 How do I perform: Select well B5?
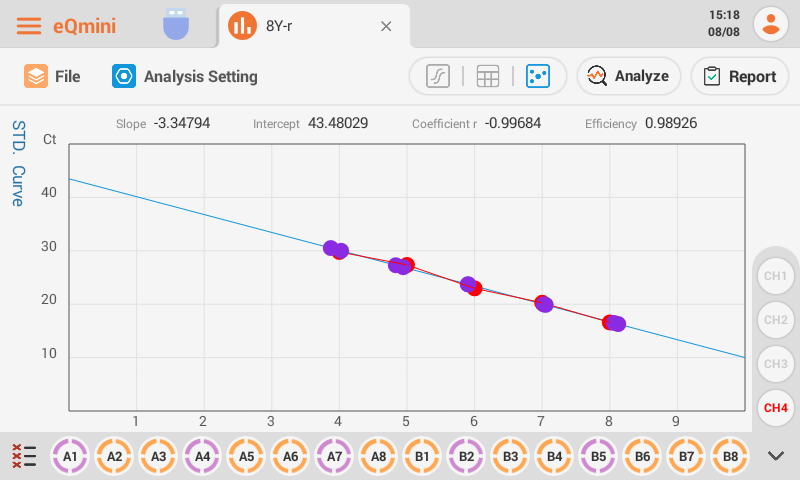(x=599, y=456)
